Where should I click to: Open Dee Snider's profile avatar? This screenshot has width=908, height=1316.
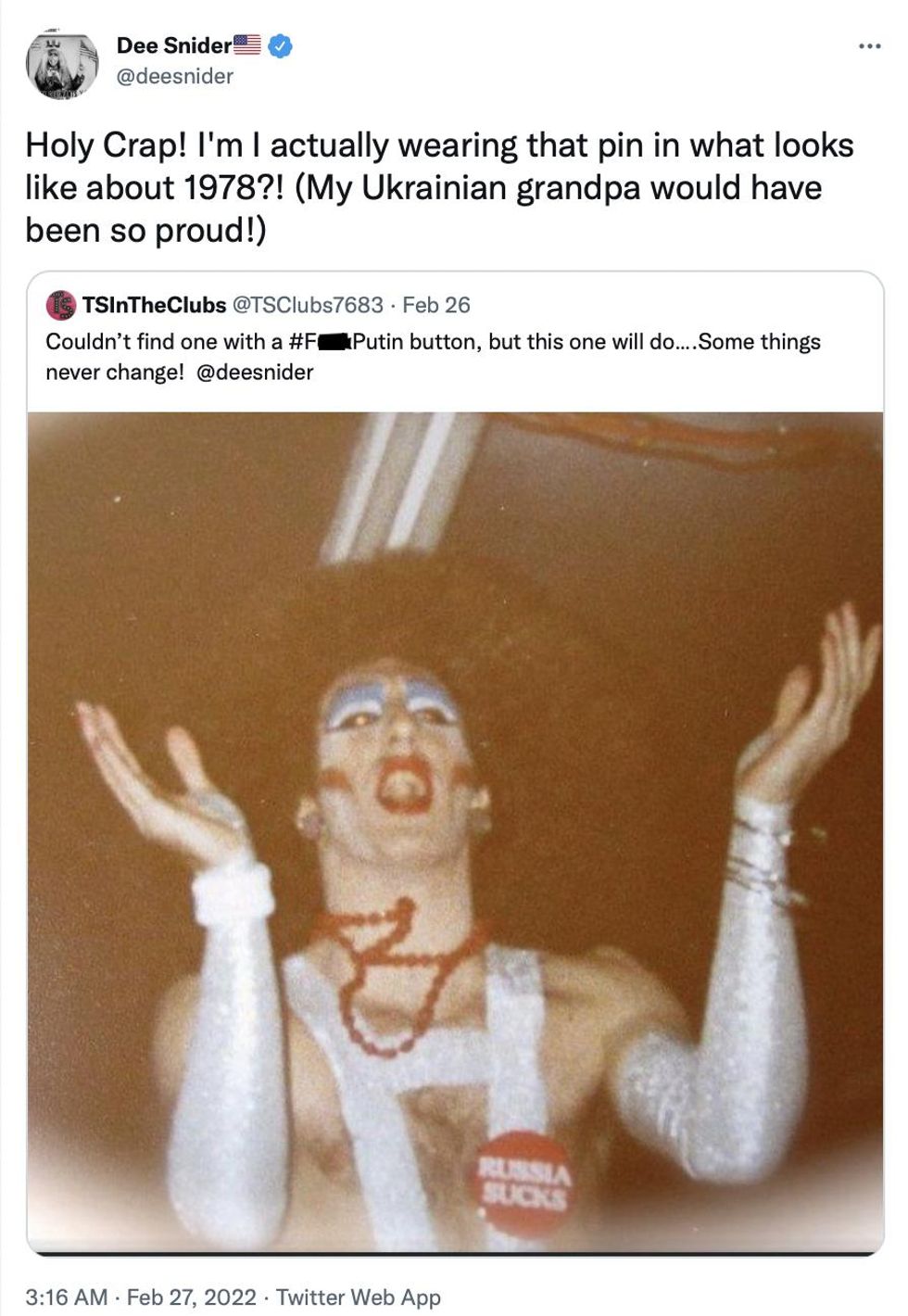(62, 66)
